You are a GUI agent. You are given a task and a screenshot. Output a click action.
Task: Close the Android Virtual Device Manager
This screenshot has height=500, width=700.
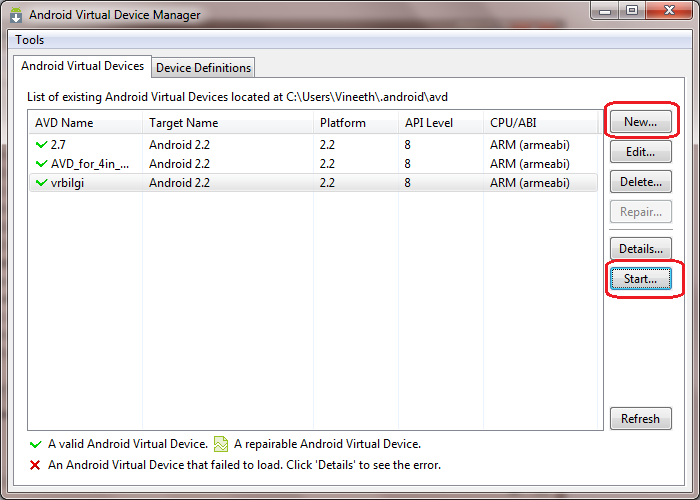(x=669, y=11)
